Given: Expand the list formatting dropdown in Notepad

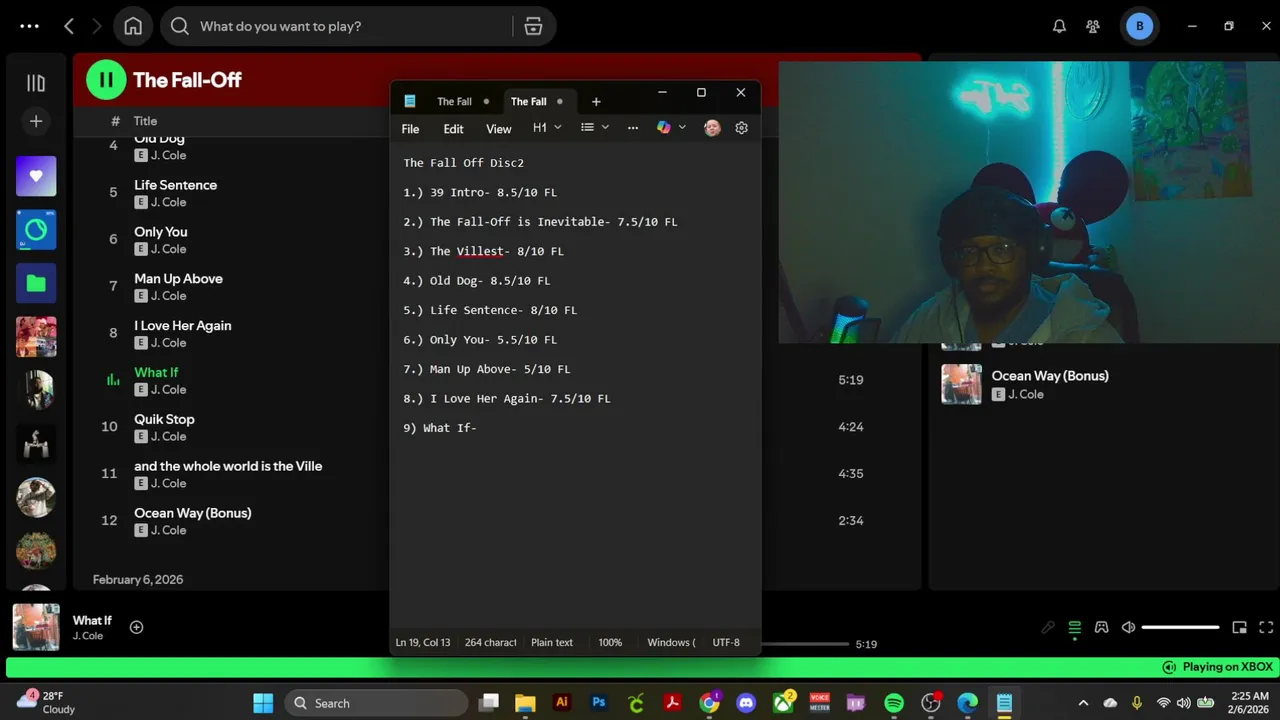Looking at the screenshot, I should pos(595,128).
